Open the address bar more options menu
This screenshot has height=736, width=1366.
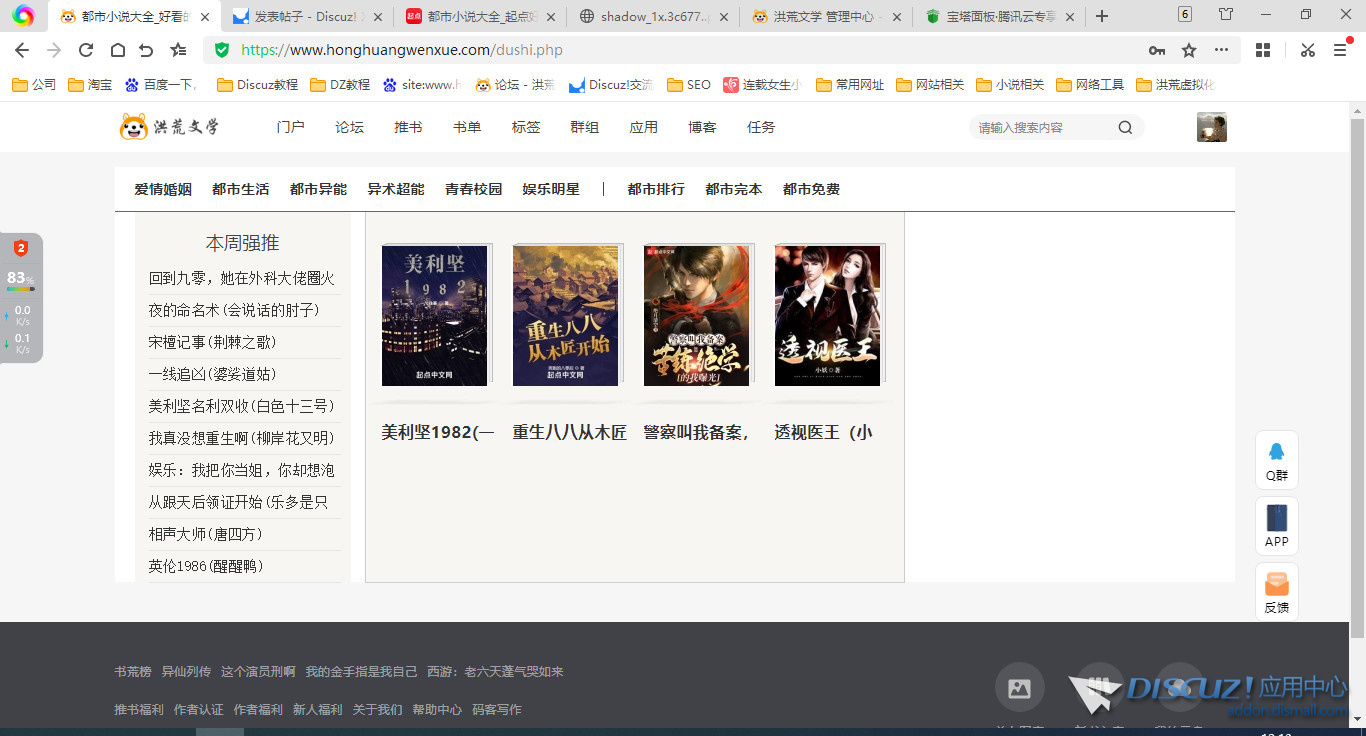click(1221, 49)
